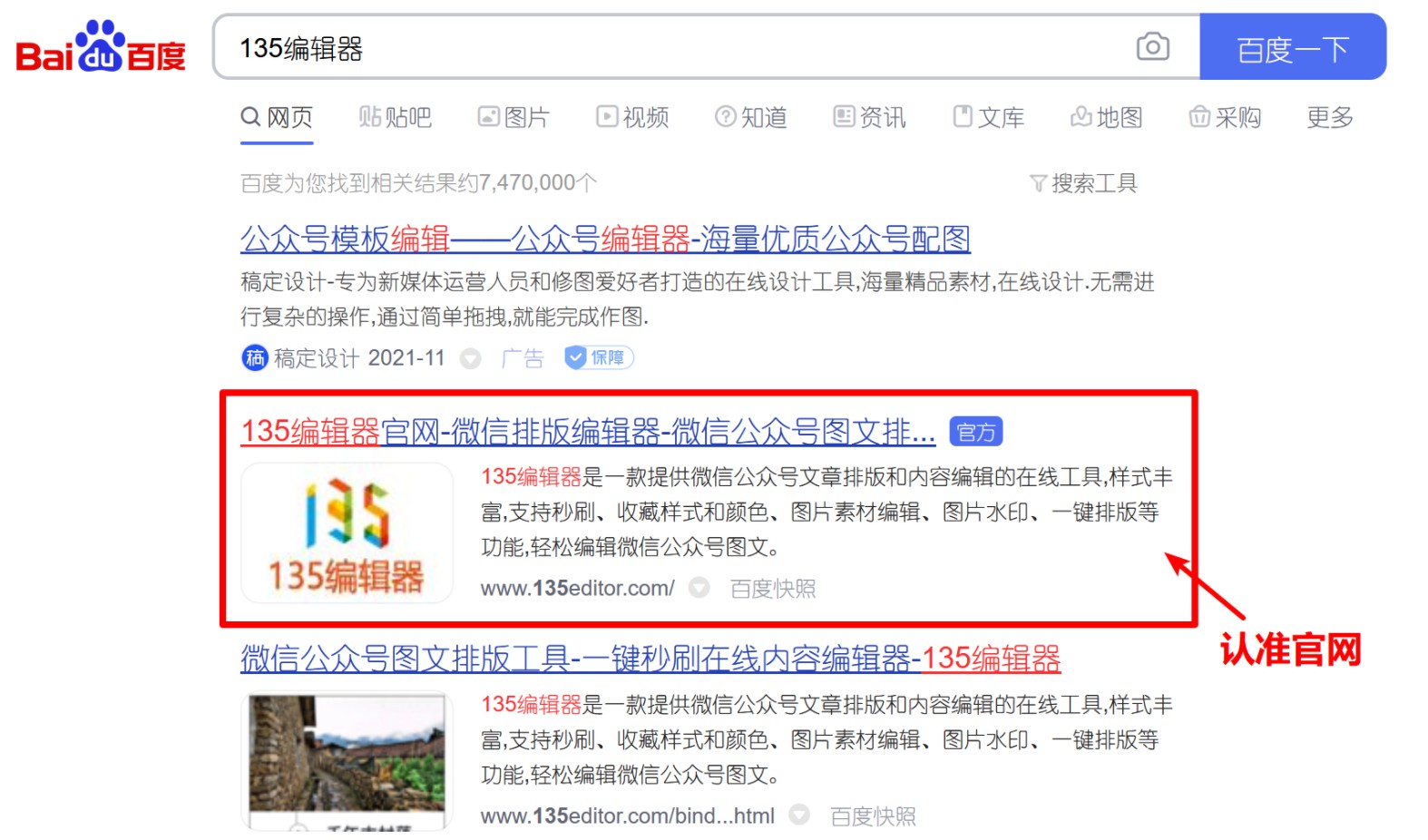Open 搜索工具 filter options
This screenshot has width=1428, height=840.
click(1083, 183)
